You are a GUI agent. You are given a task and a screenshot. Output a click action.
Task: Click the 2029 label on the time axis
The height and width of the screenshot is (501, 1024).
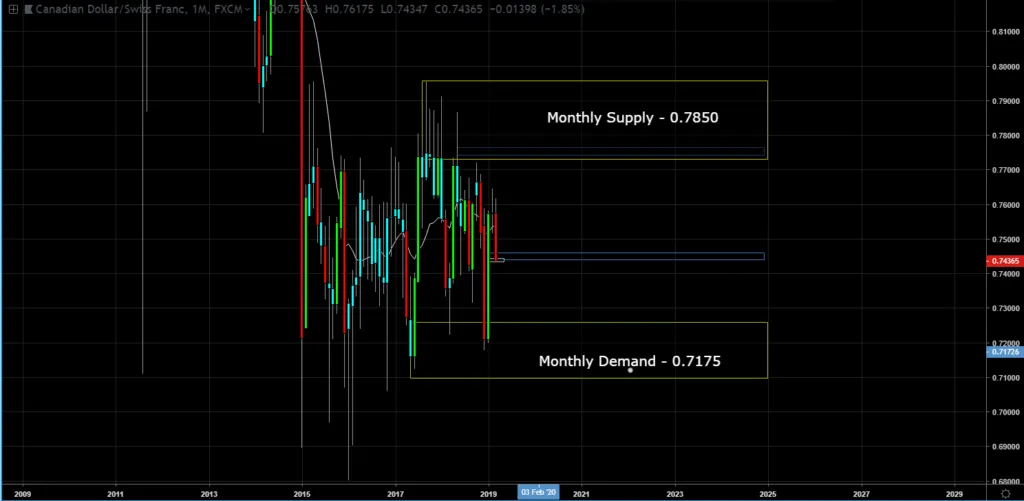(954, 493)
